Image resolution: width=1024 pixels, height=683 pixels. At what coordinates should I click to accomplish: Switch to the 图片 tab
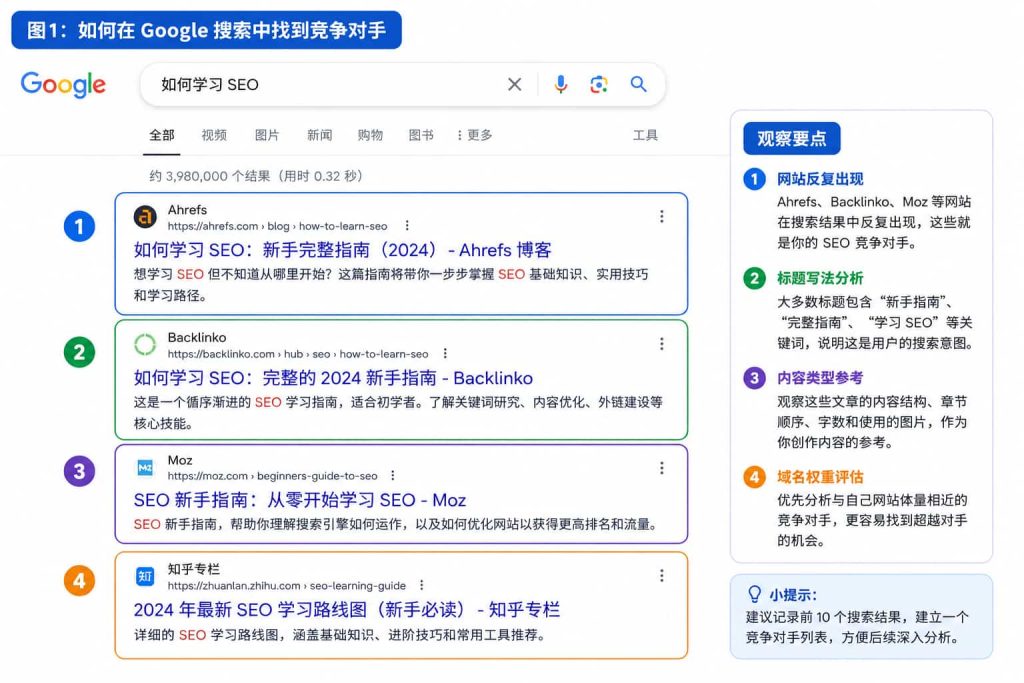[x=266, y=135]
